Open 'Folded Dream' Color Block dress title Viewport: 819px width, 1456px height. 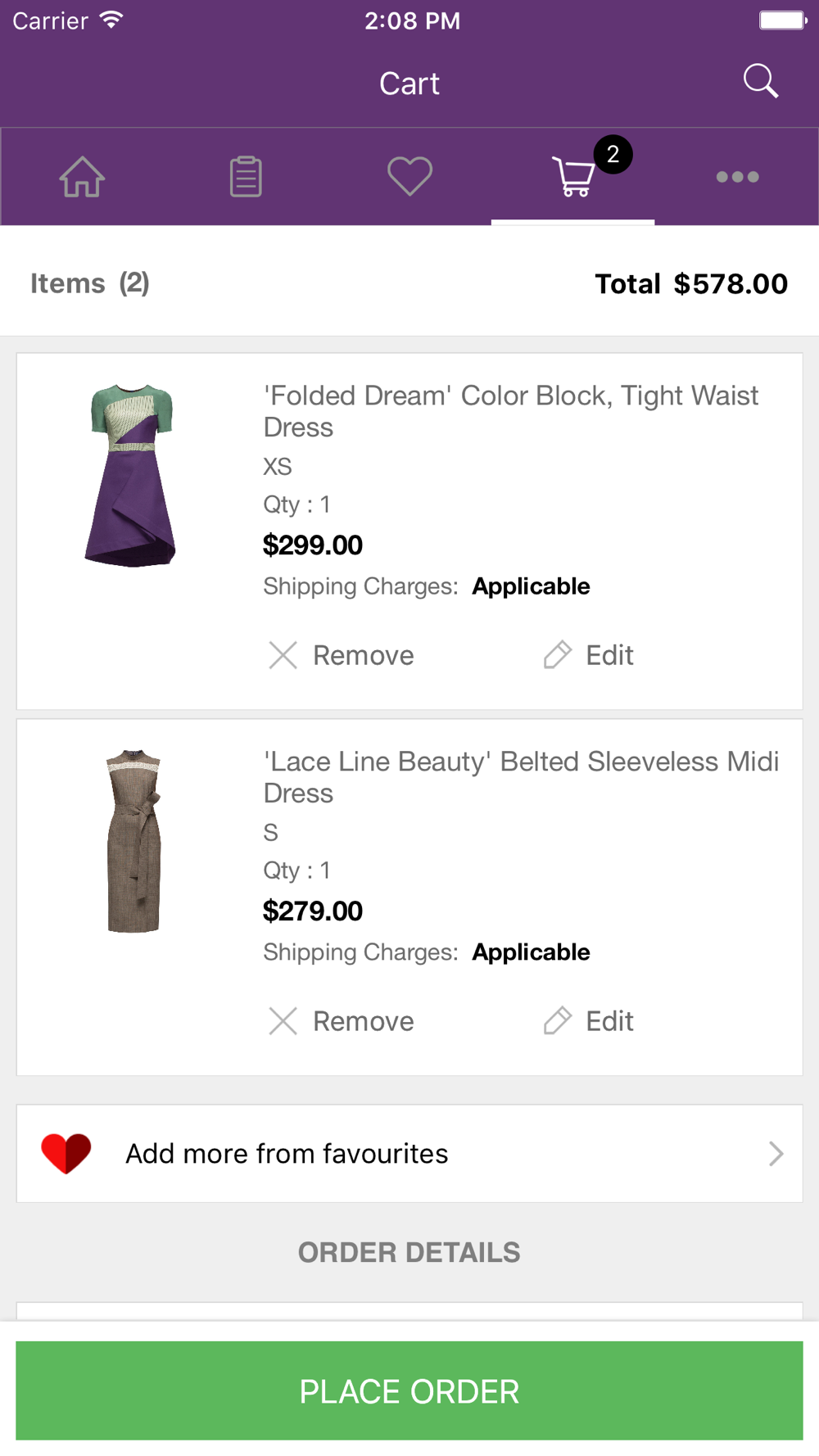(510, 411)
